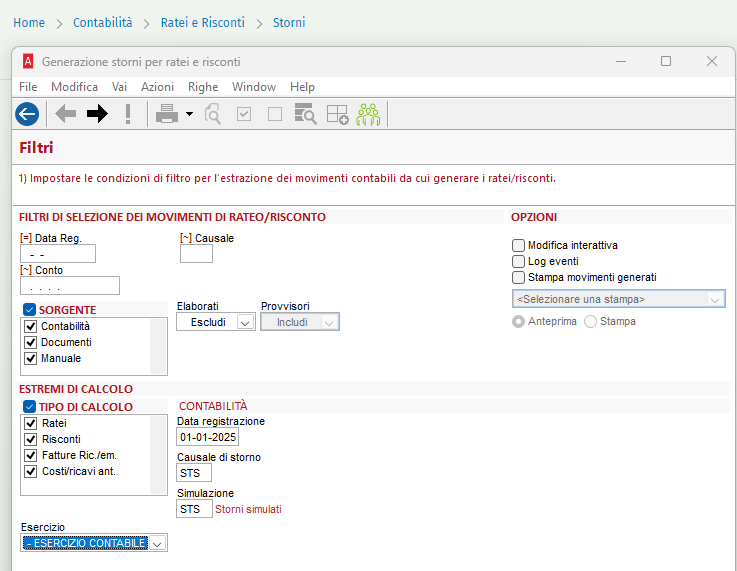Maximize the Generazione storni window
737x571 pixels.
(x=666, y=61)
